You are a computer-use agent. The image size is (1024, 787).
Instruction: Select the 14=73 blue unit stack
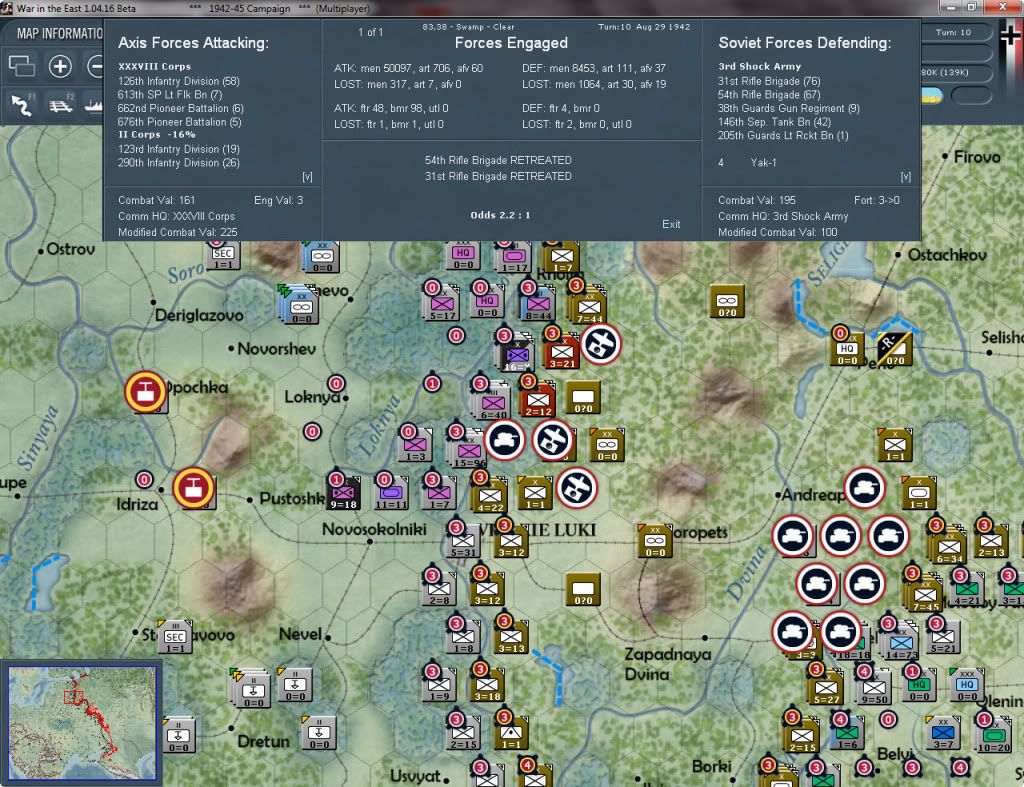(x=900, y=641)
